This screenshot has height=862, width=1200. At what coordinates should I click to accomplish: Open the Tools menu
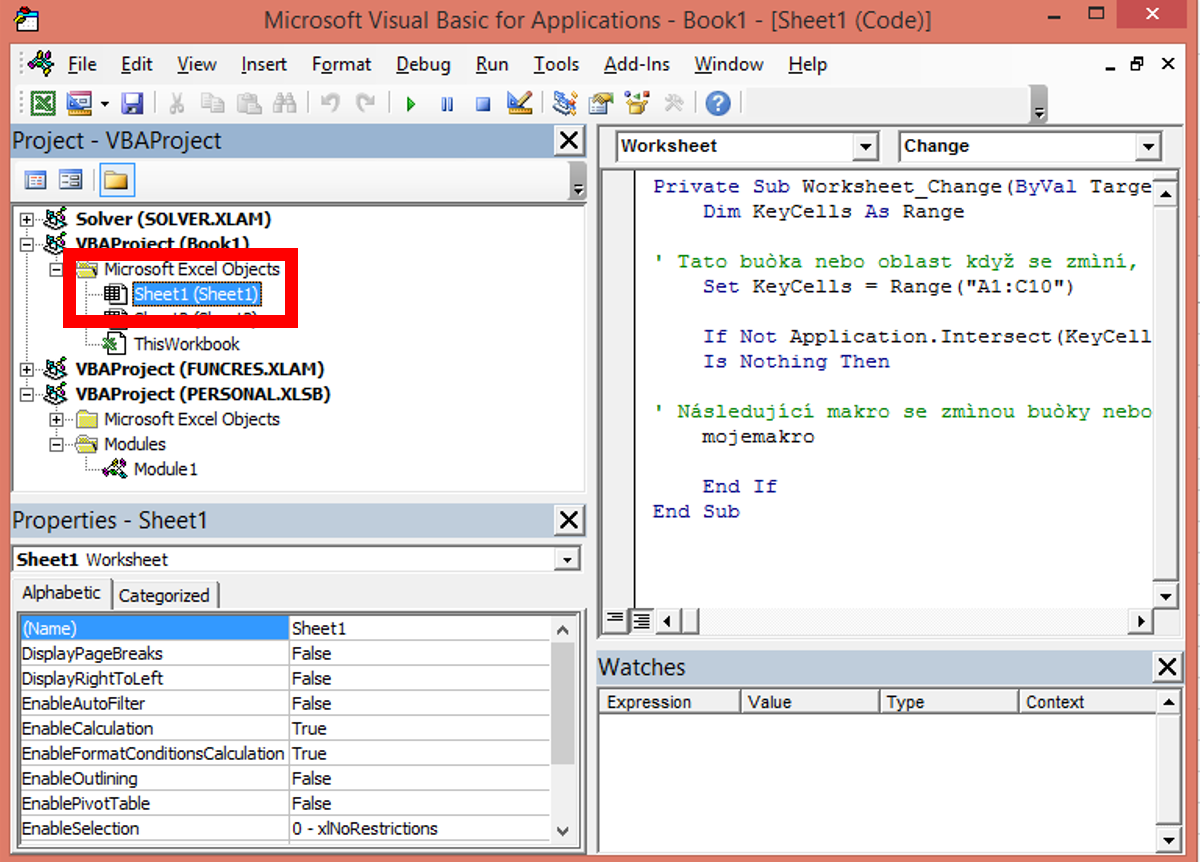tap(556, 64)
